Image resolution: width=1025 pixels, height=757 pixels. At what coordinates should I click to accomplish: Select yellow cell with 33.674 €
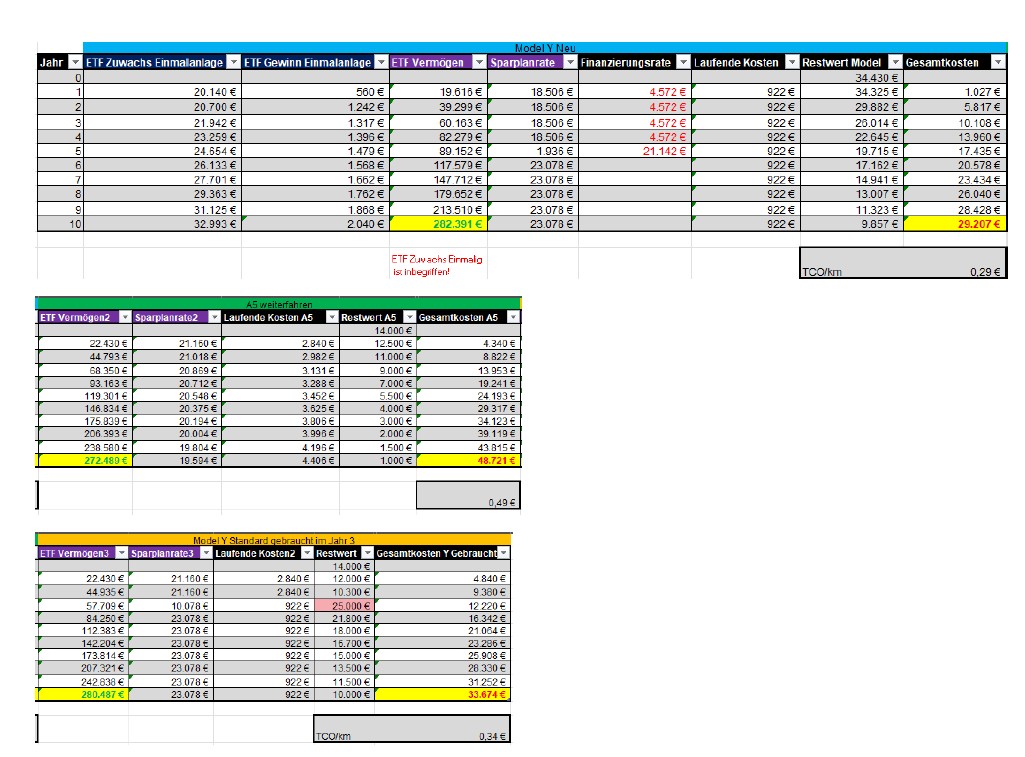click(442, 694)
